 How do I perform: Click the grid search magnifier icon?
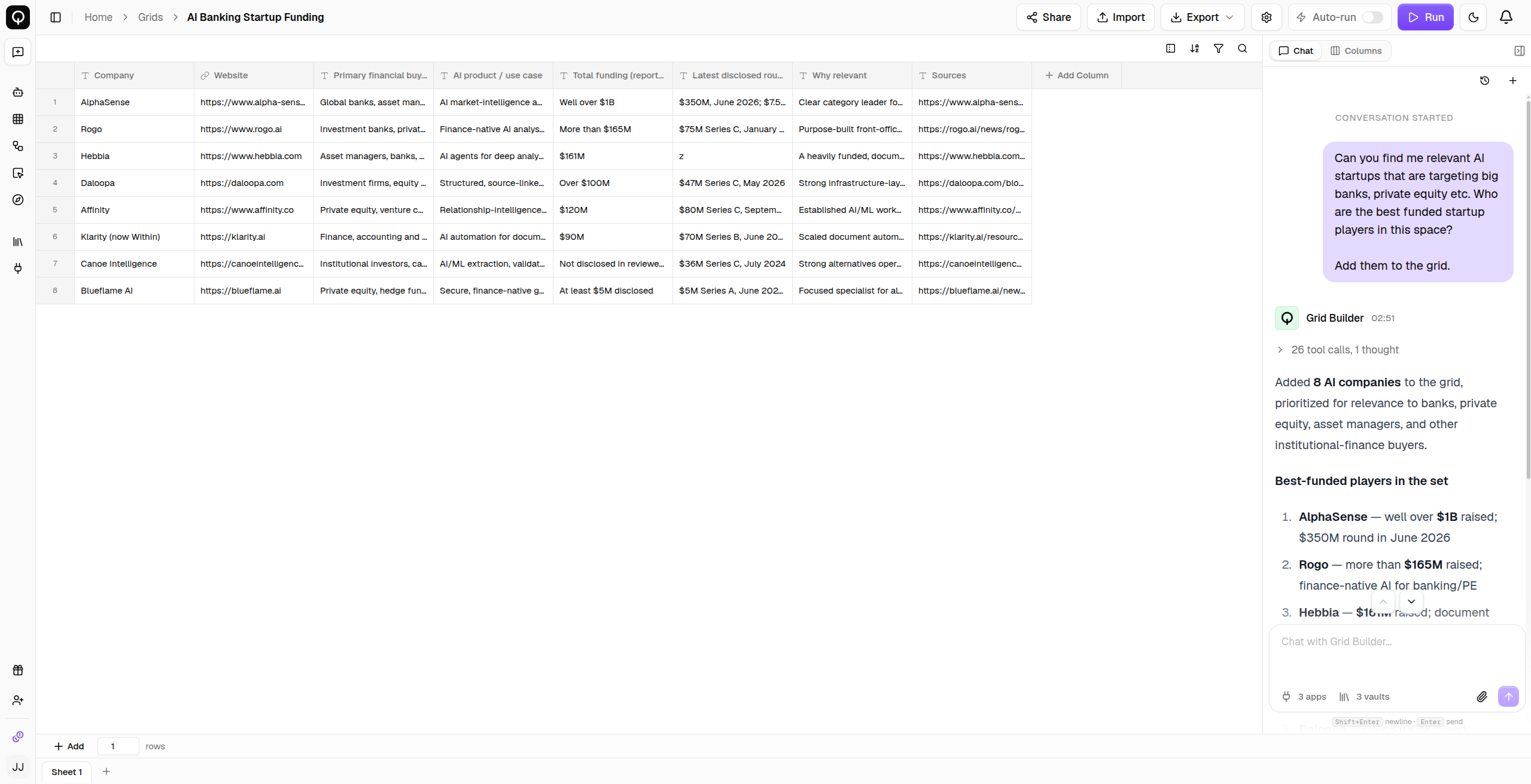[x=1243, y=48]
